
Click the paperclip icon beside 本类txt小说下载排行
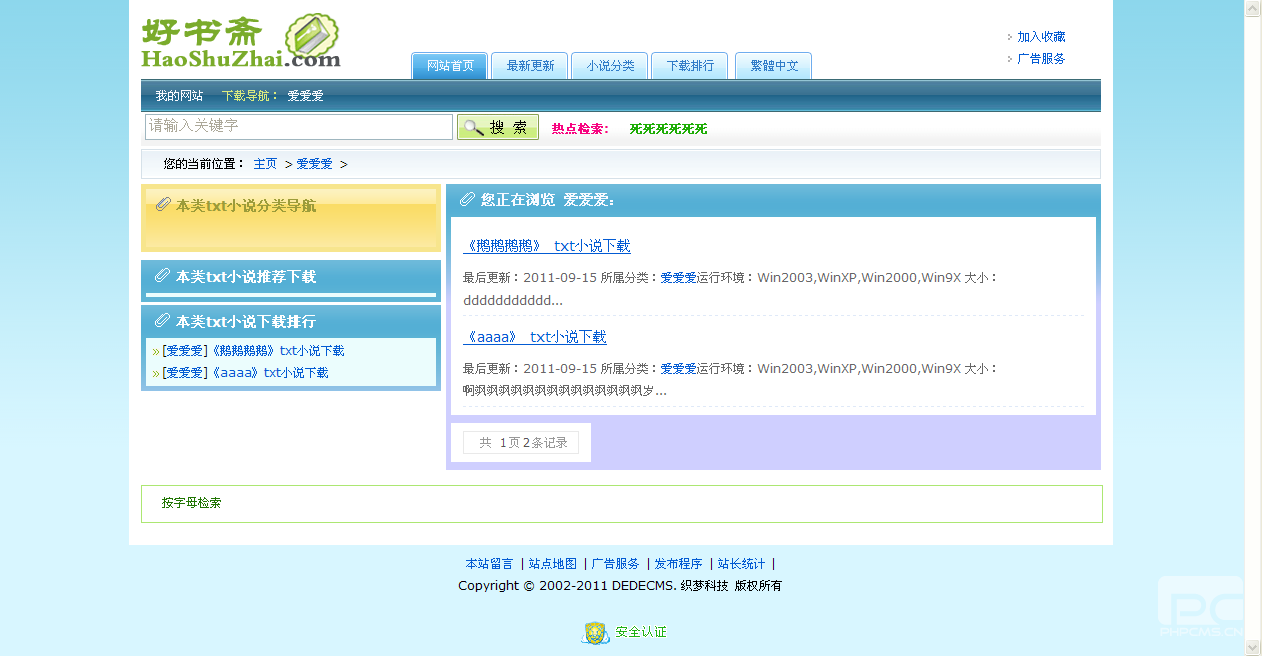pyautogui.click(x=163, y=320)
